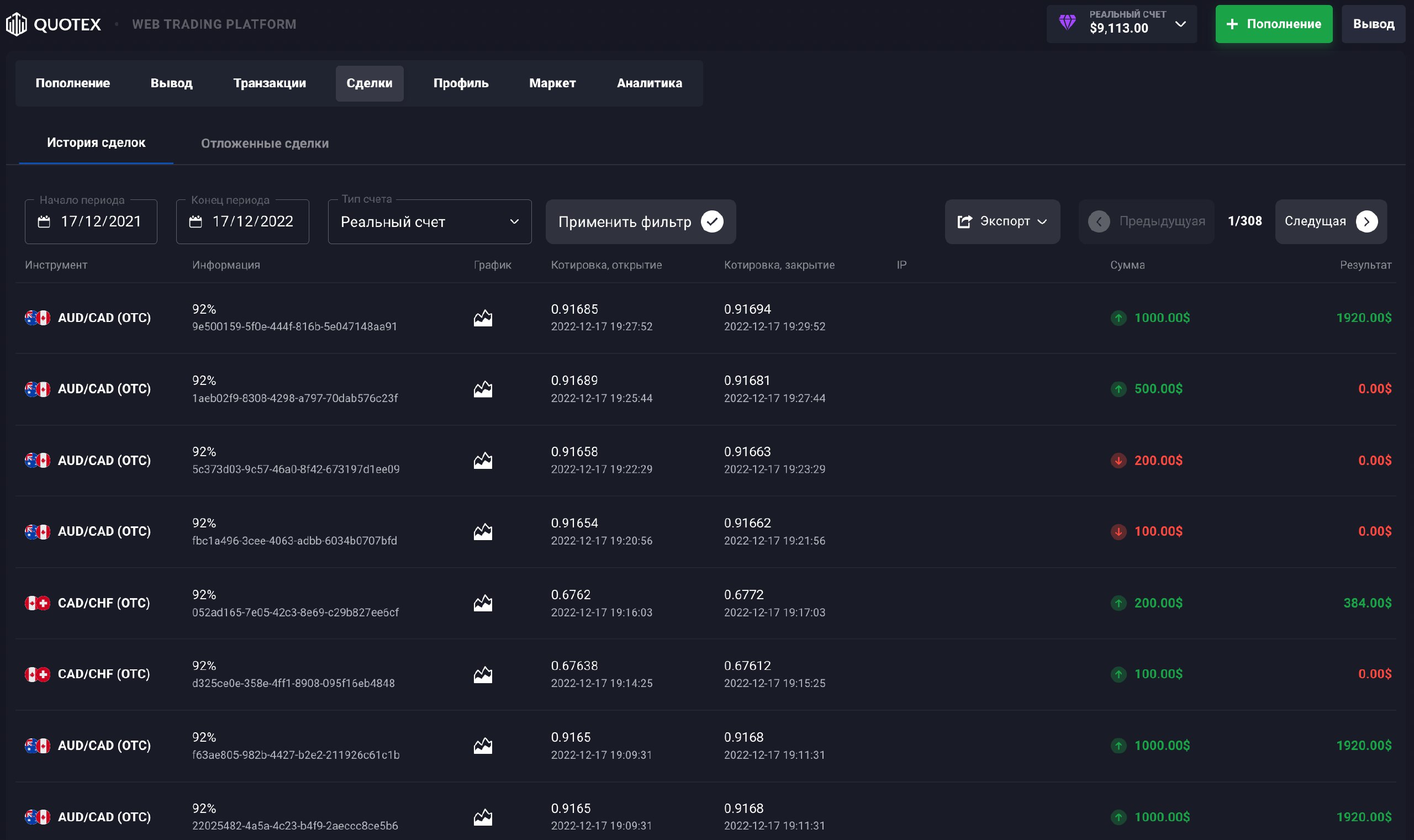1414x840 pixels.
Task: Click trade ID fbc1a496-3cee-4063-adbb-6034b0707bfd
Action: coord(294,541)
